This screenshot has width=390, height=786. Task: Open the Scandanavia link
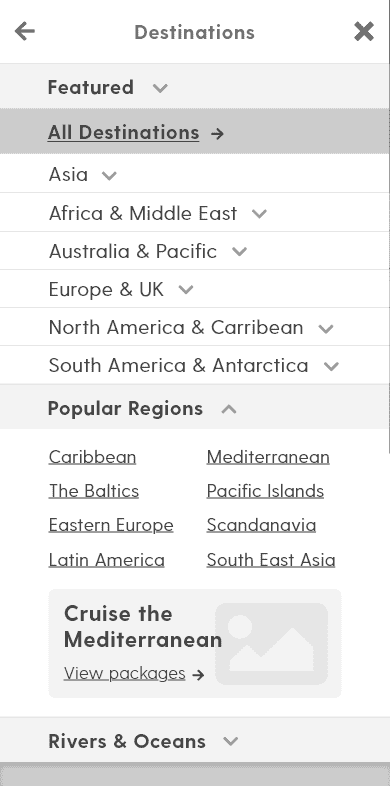[261, 525]
